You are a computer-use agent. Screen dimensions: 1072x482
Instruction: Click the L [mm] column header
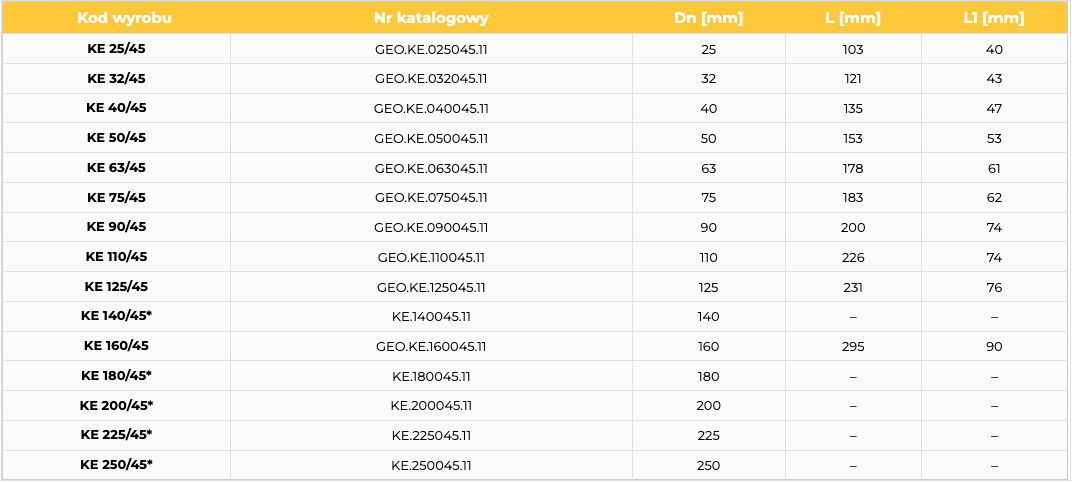[x=853, y=18]
